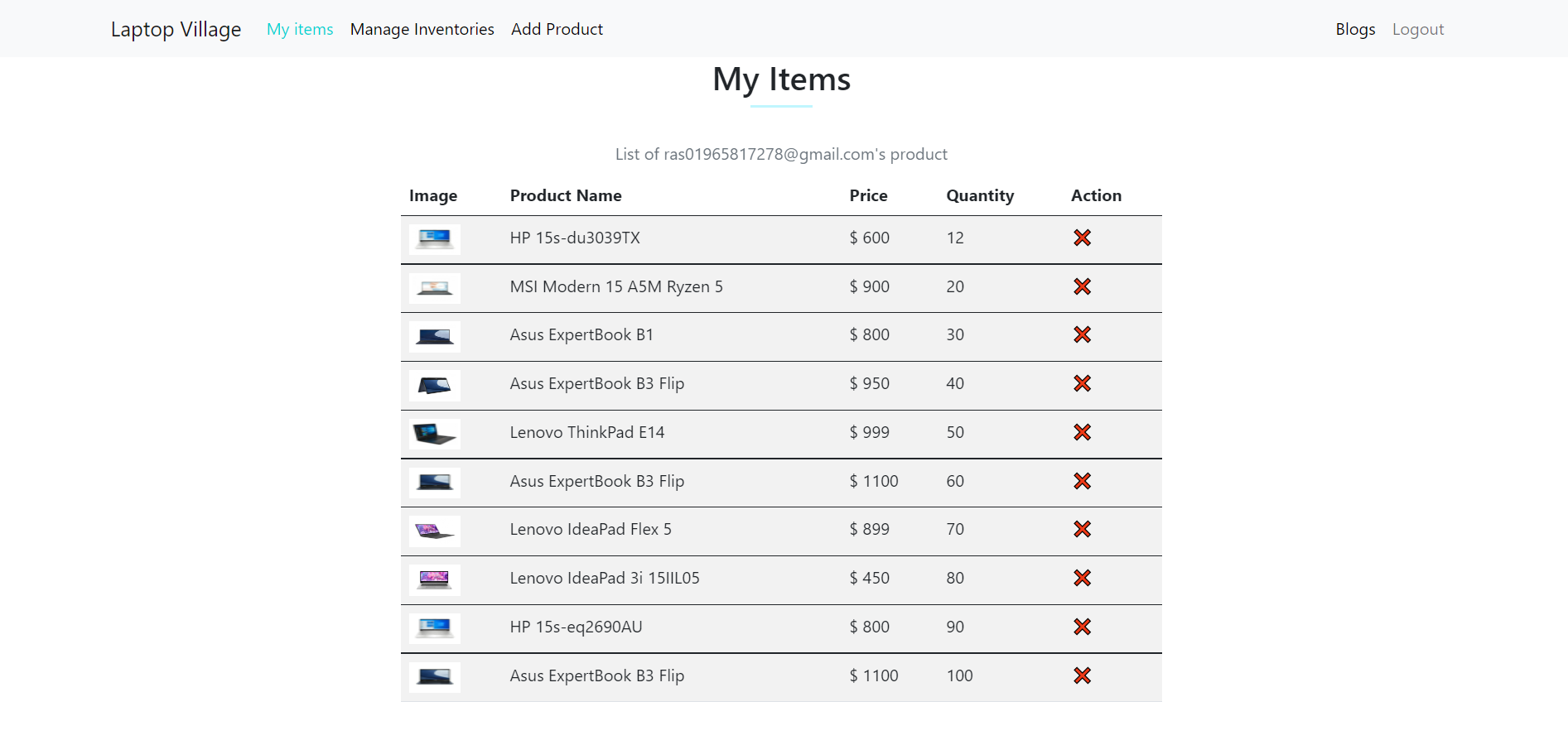The width and height of the screenshot is (1568, 745).
Task: Click the '$ 450' price cell
Action: tap(869, 578)
